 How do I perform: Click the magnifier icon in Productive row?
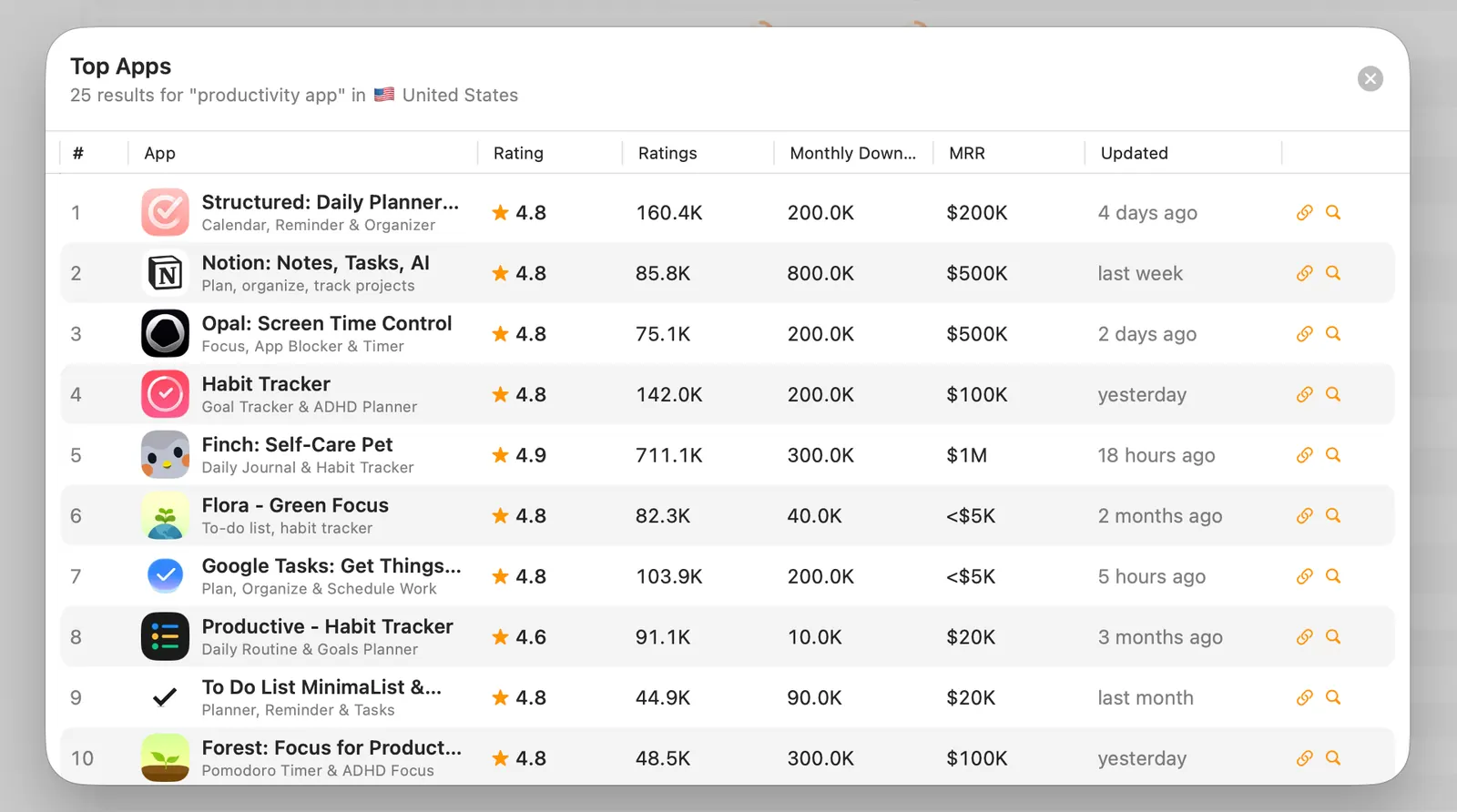(1333, 637)
